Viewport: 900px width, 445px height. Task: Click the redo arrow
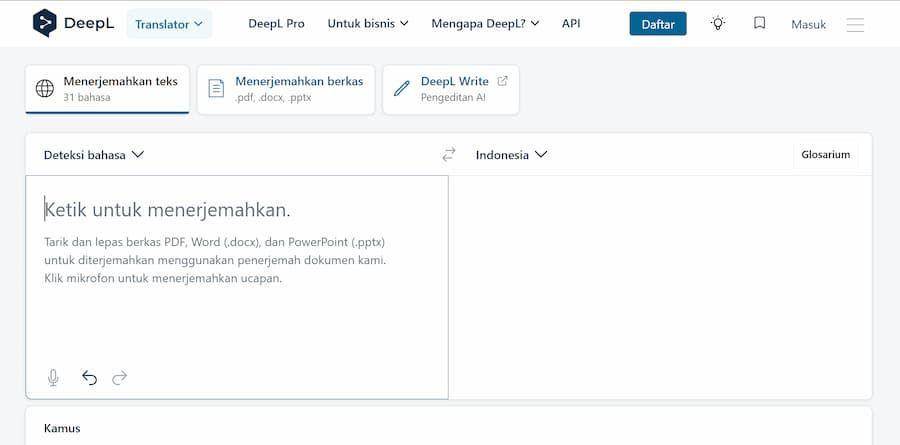pos(119,377)
